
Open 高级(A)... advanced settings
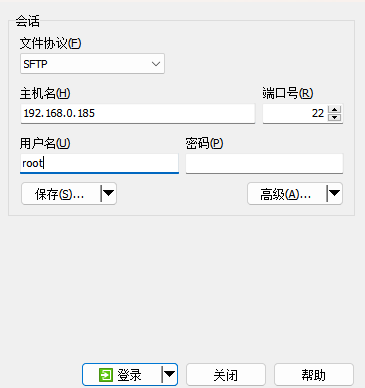pyautogui.click(x=287, y=194)
